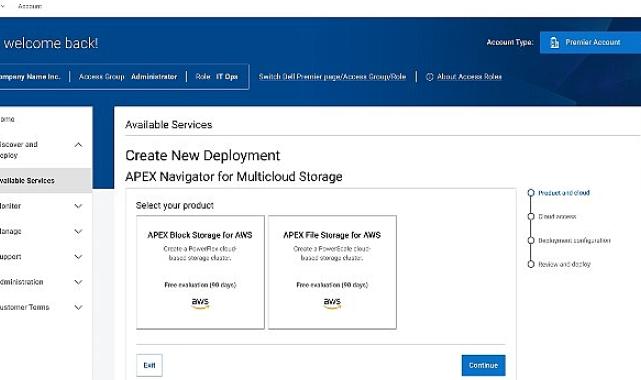Image resolution: width=641 pixels, height=380 pixels.
Task: Click AWS logo in APEX Block Storage card
Action: pyautogui.click(x=200, y=303)
